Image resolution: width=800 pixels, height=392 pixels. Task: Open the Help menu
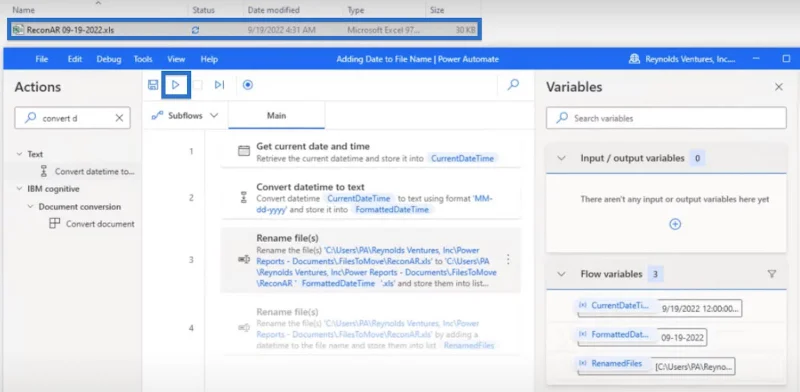(x=209, y=59)
